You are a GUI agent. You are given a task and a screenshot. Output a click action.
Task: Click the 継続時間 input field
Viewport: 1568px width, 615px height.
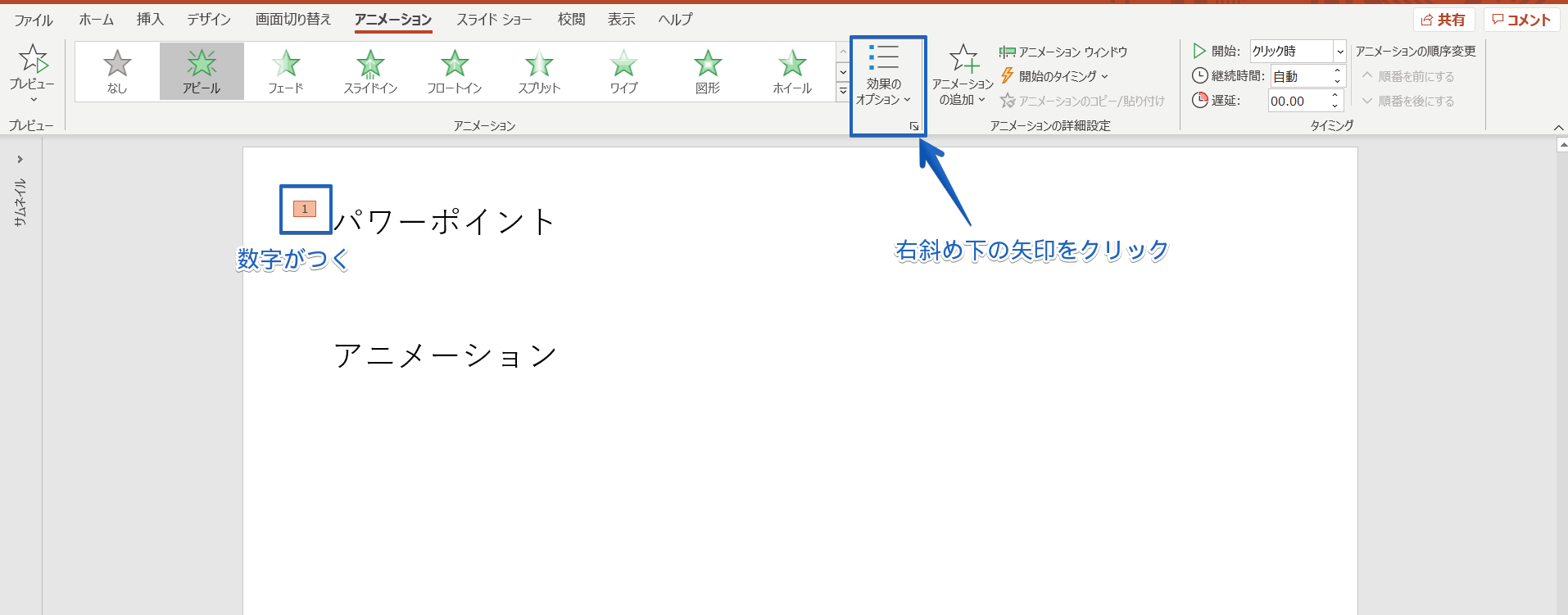[1299, 76]
